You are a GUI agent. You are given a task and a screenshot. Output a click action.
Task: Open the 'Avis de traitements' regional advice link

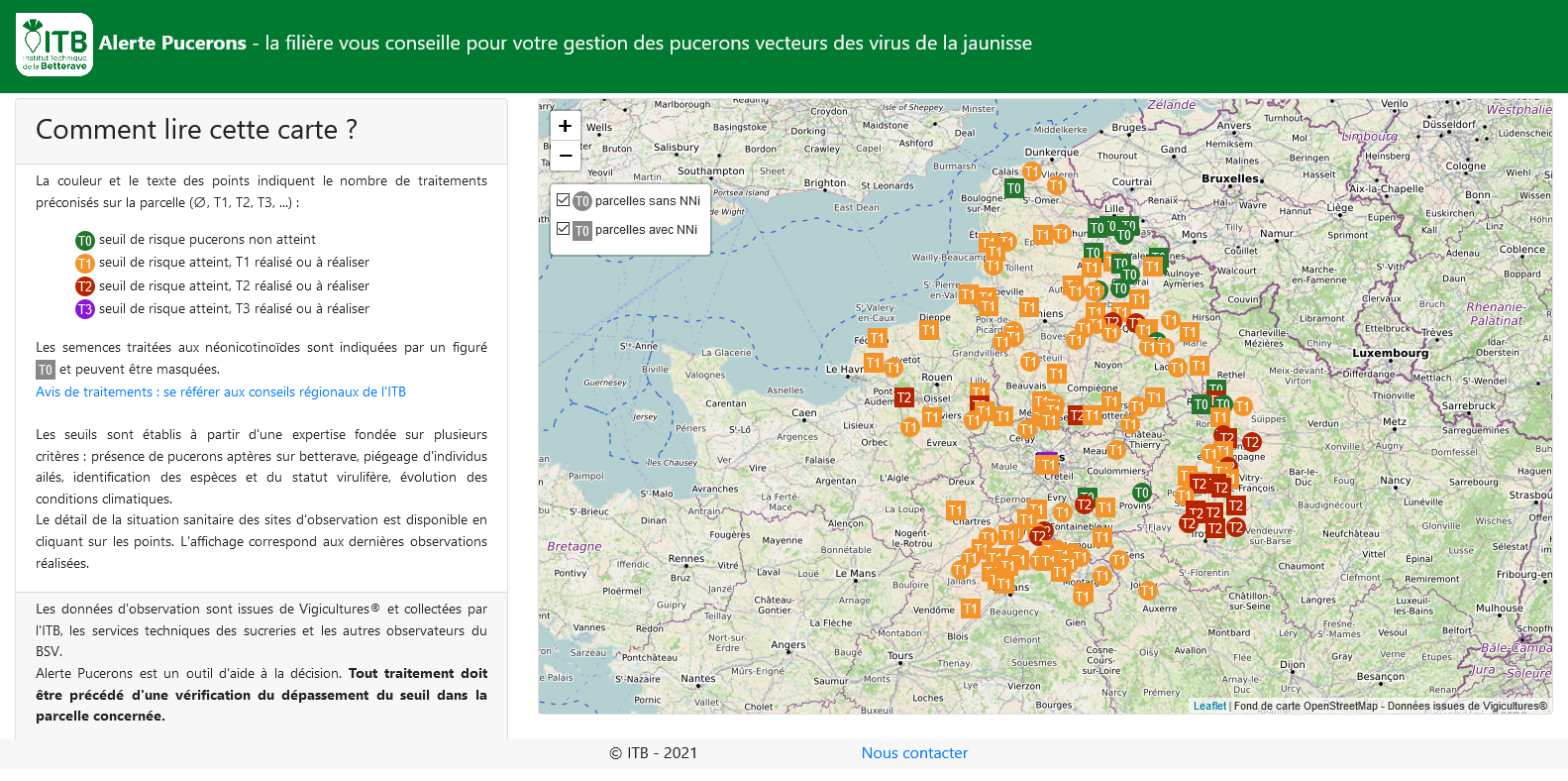[221, 391]
